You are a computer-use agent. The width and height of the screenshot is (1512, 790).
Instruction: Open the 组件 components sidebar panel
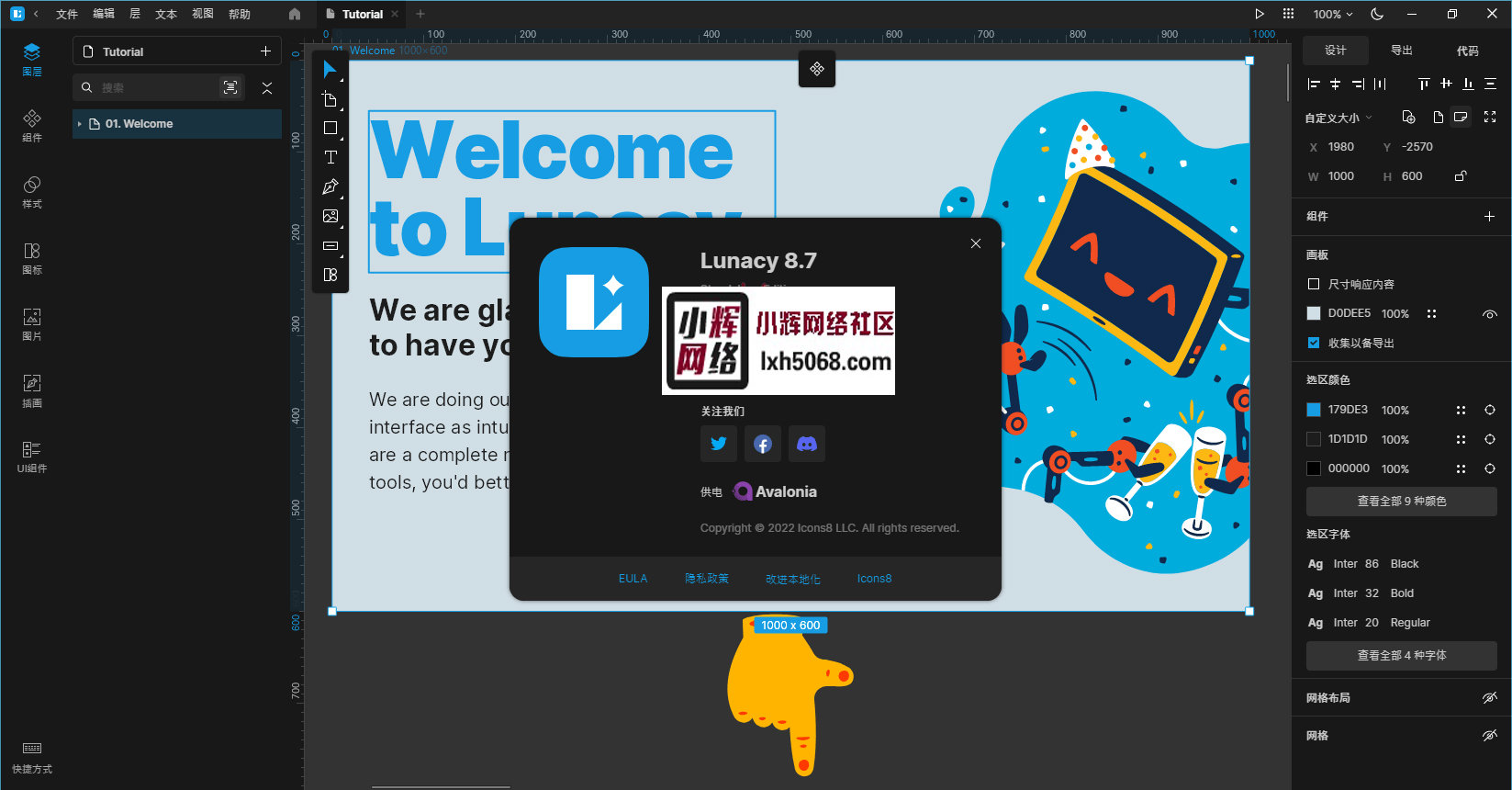coord(32,125)
